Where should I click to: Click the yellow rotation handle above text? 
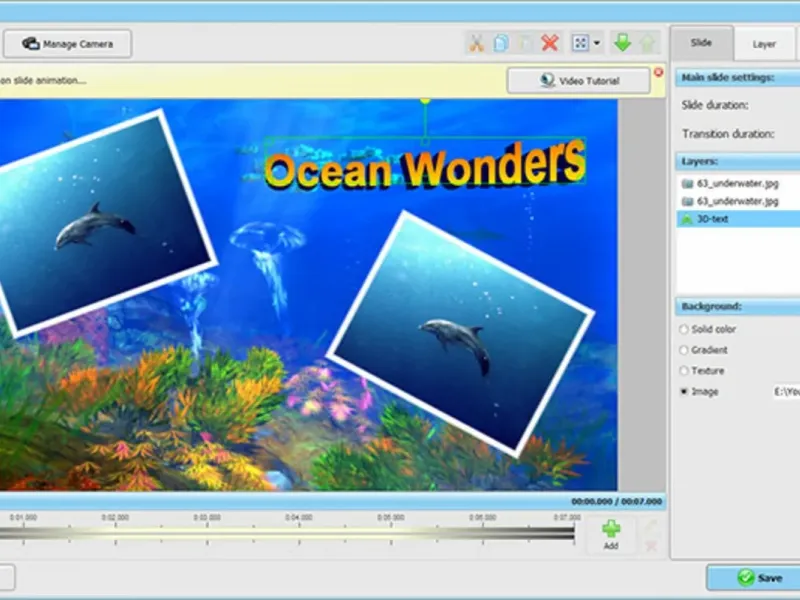click(x=424, y=102)
